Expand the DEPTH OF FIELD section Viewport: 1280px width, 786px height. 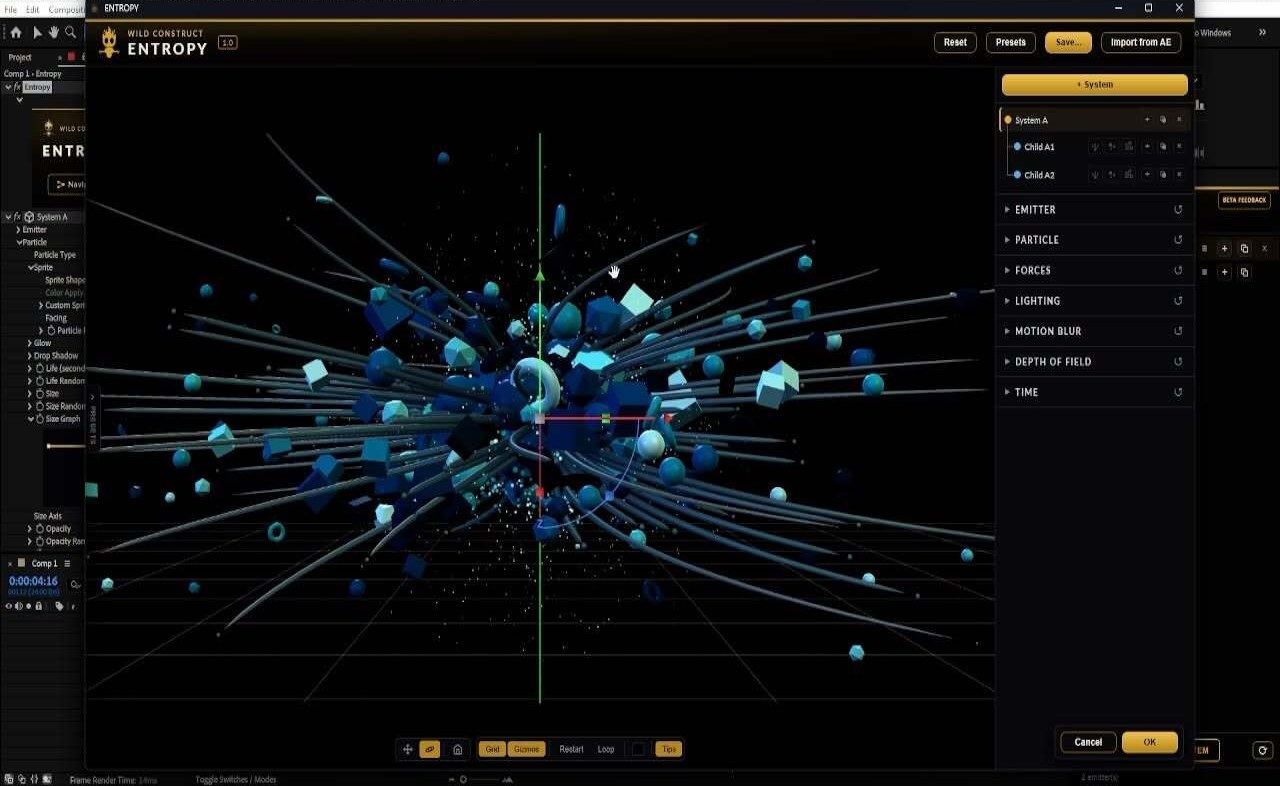(1095, 362)
